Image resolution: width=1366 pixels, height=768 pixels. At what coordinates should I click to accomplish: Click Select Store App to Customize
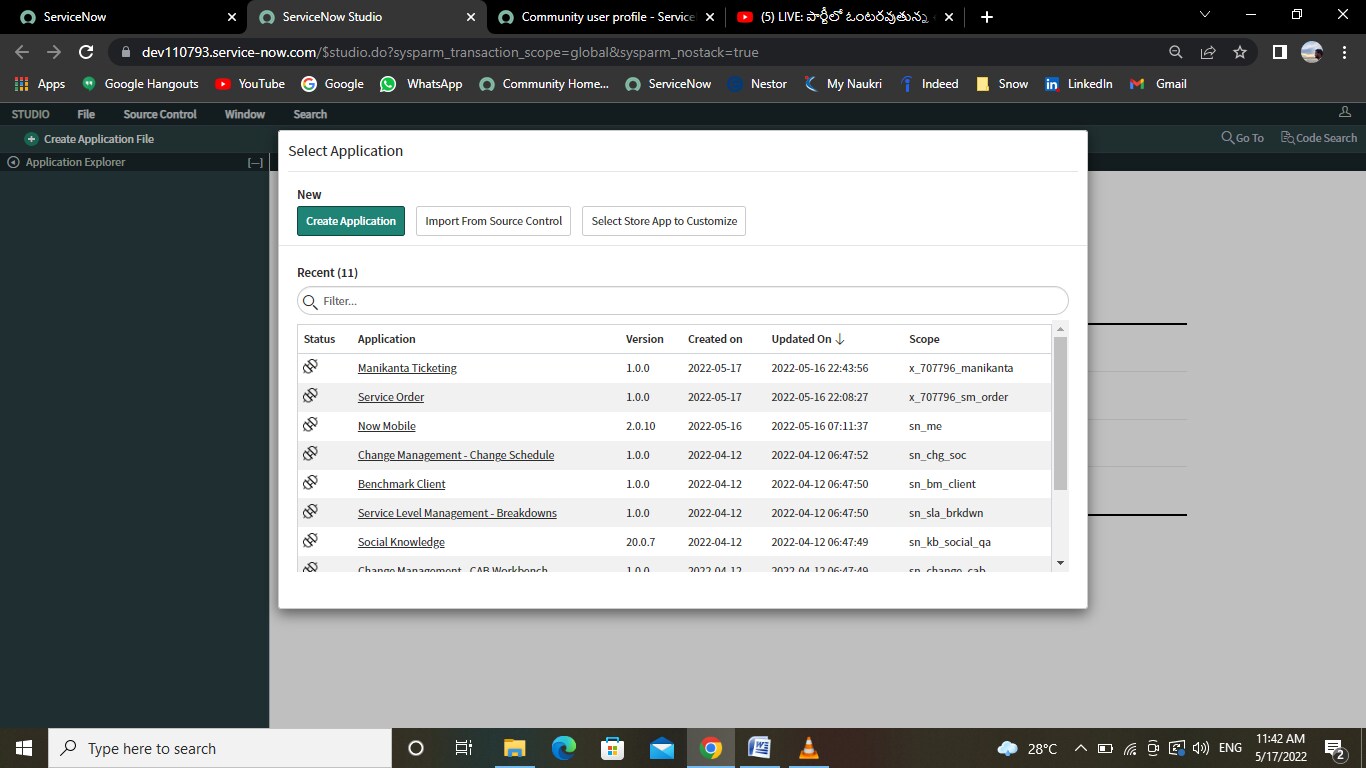pos(664,221)
